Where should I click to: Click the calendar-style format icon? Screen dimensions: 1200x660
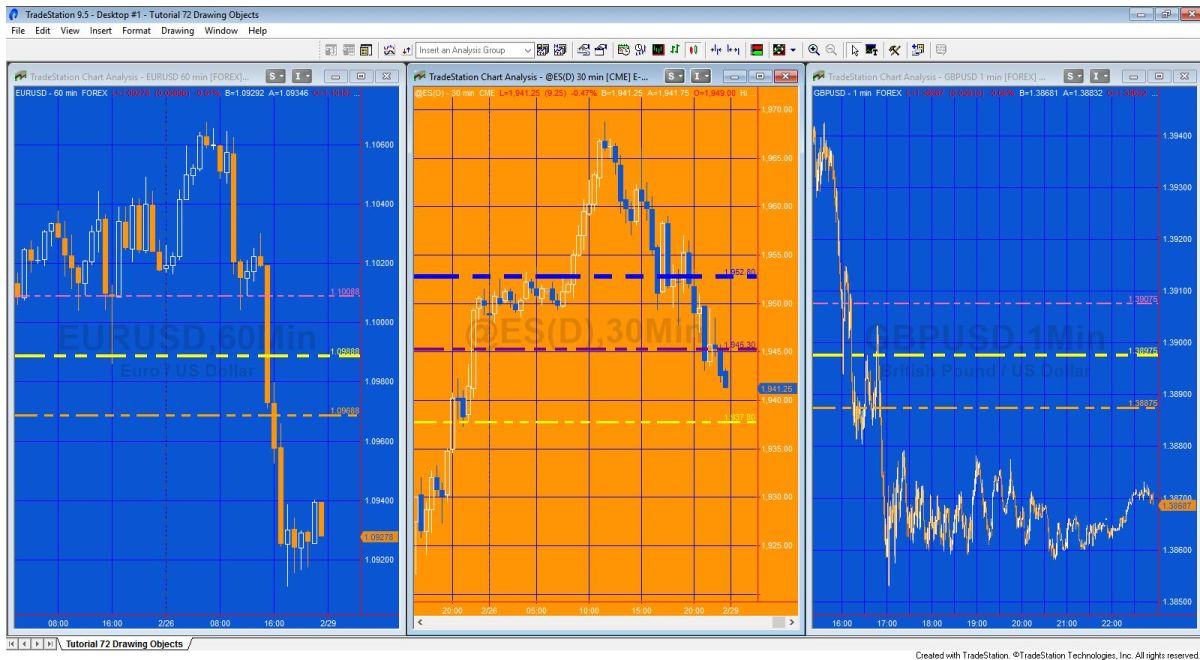click(x=624, y=50)
